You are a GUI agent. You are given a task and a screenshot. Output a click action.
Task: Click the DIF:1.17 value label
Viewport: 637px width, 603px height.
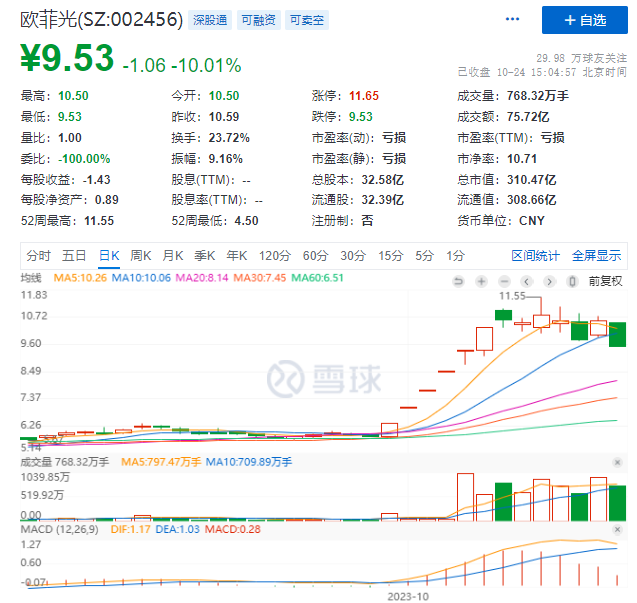point(130,529)
